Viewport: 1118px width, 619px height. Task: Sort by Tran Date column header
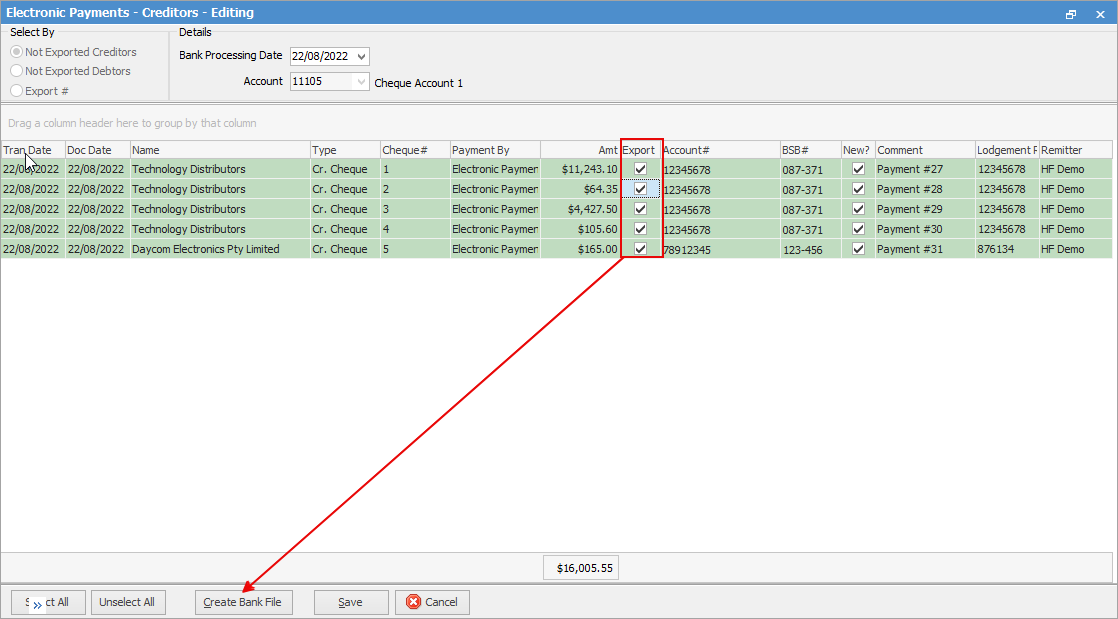tap(33, 150)
